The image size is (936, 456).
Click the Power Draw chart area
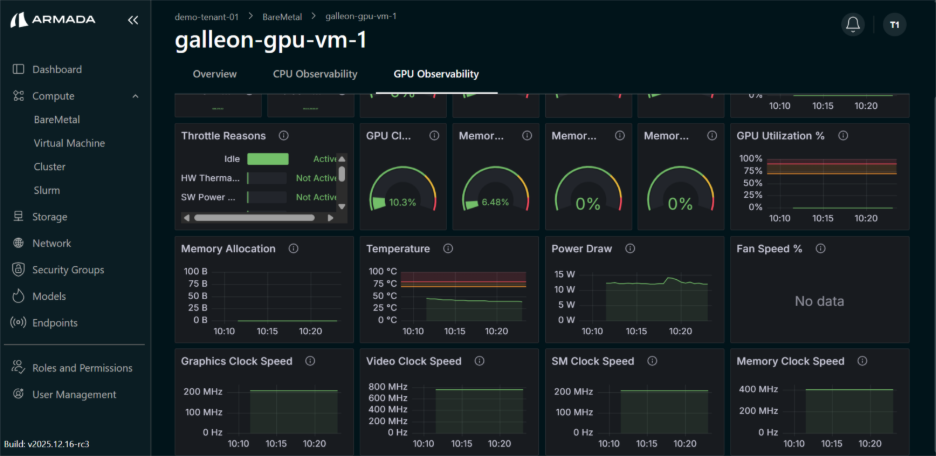pos(657,300)
